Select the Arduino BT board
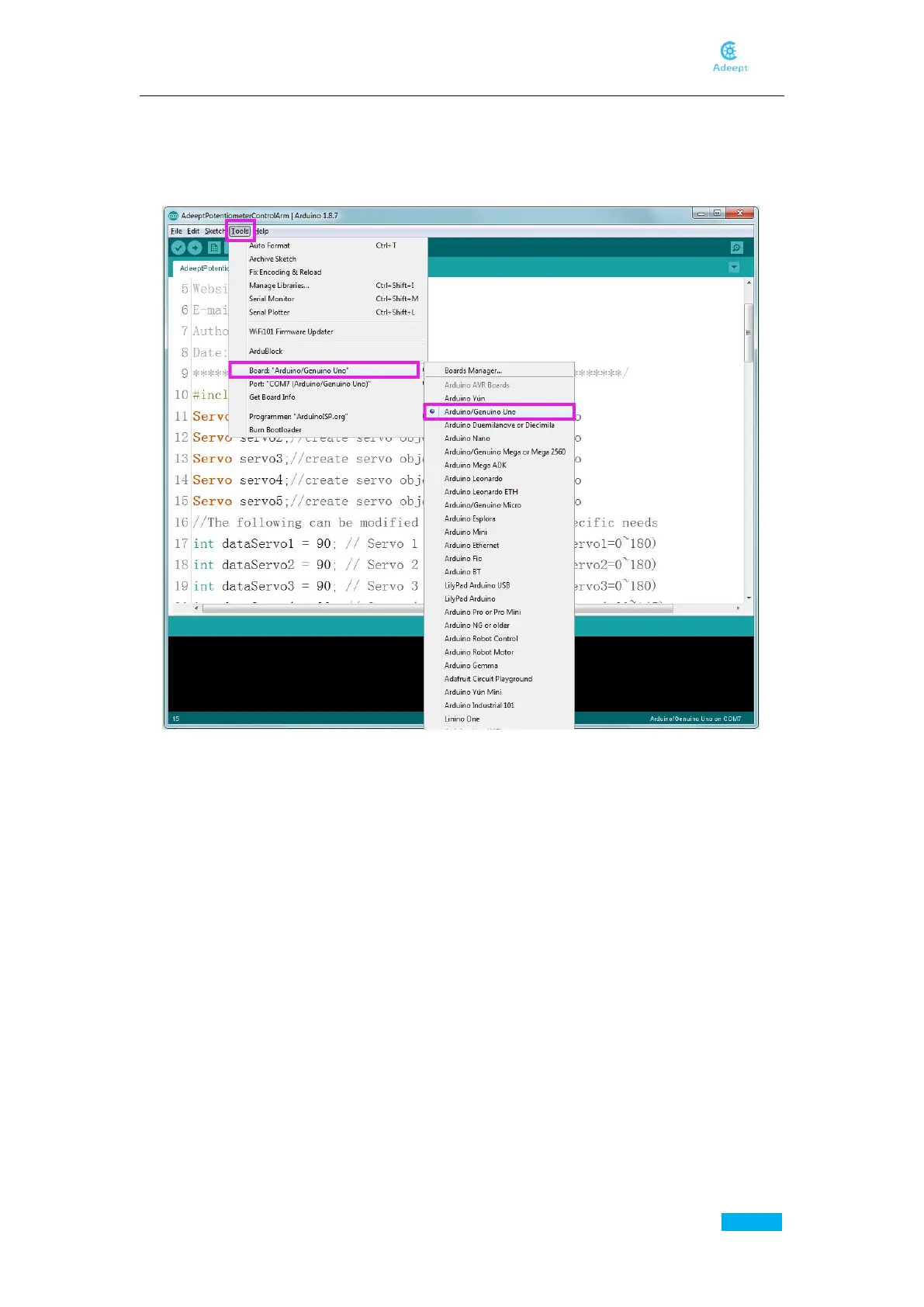Image resolution: width=924 pixels, height=1307 pixels. [499, 572]
